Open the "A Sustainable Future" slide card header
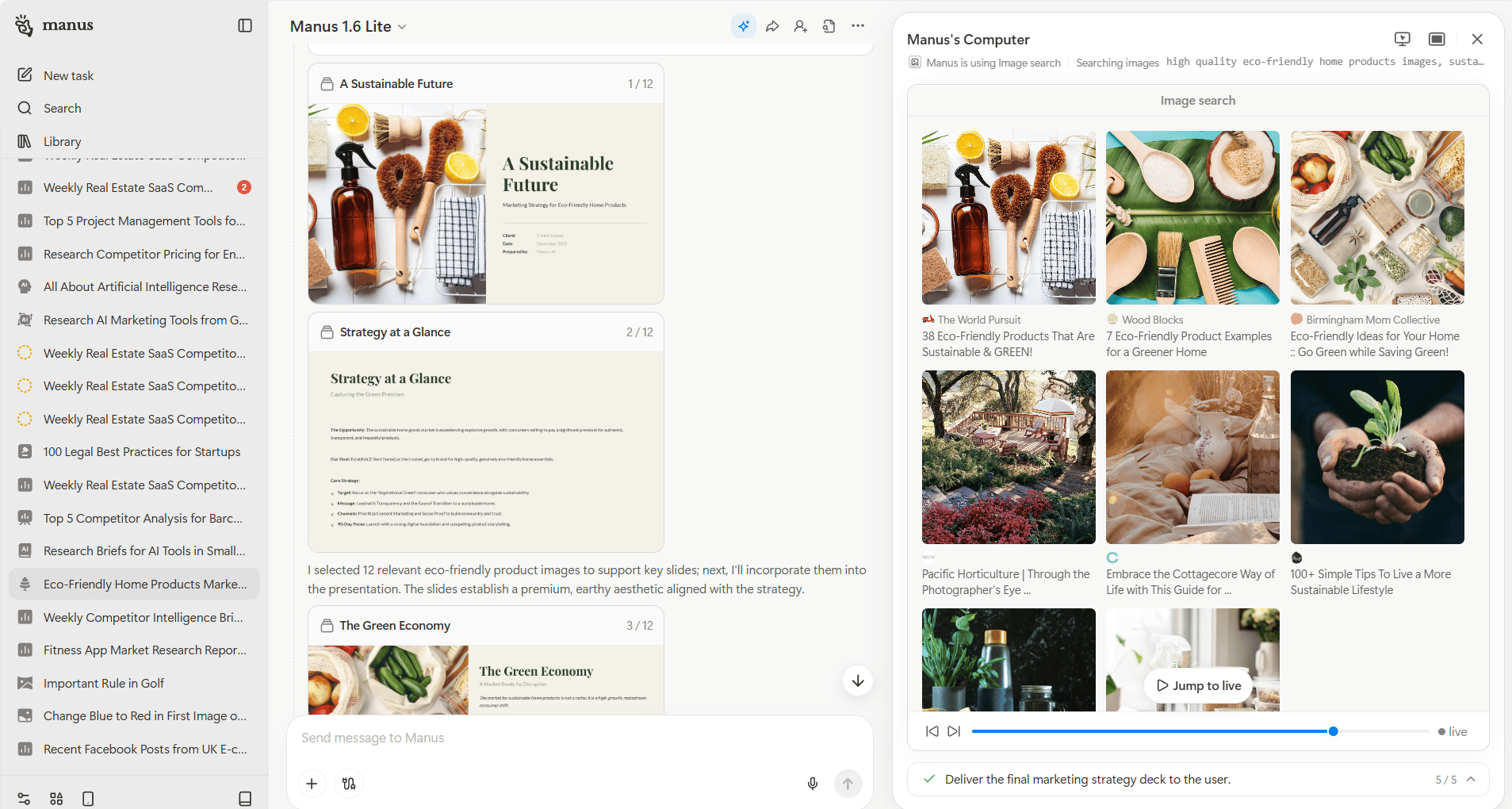The width and height of the screenshot is (1512, 809). coord(485,84)
